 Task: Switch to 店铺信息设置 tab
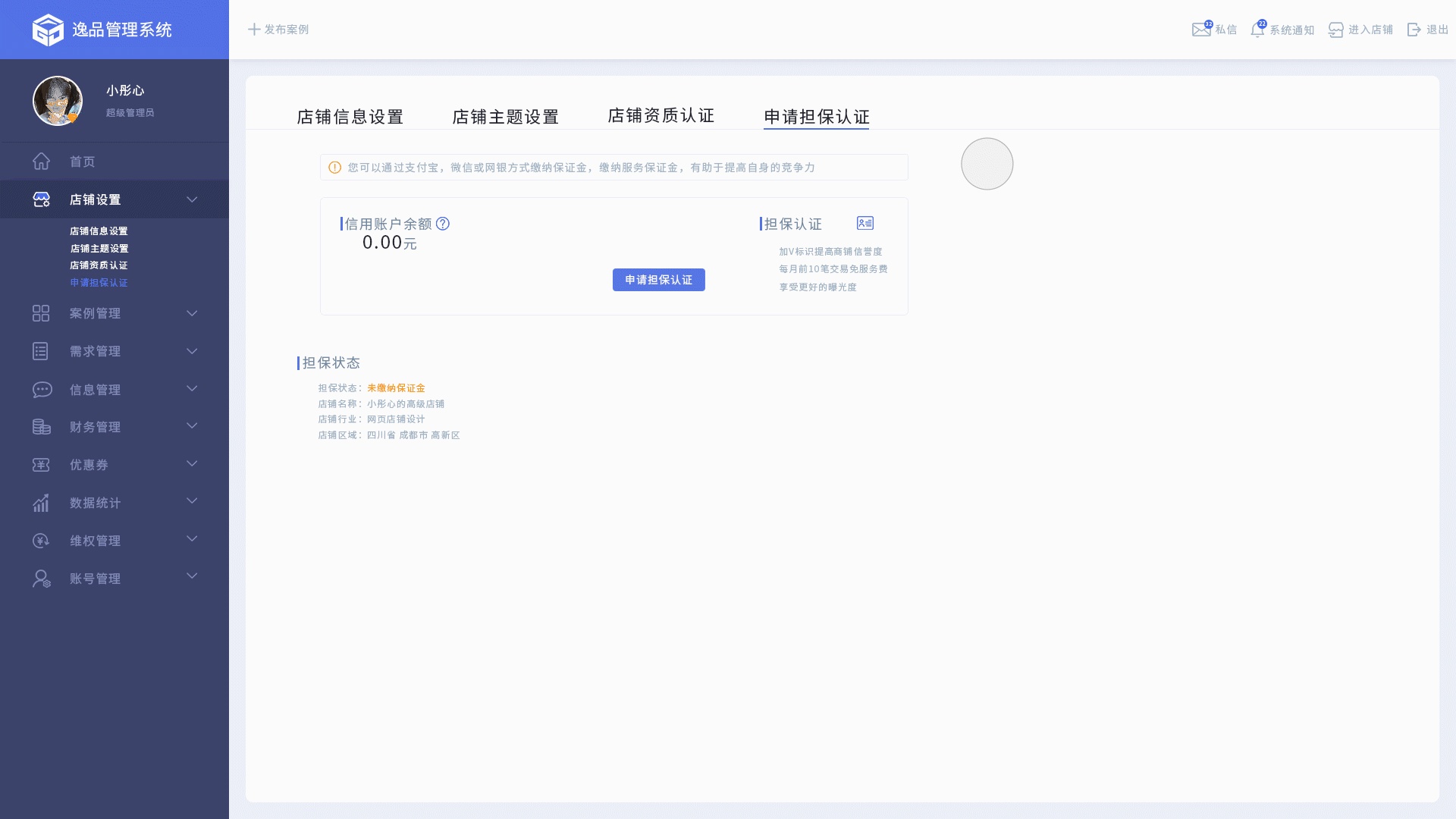[350, 117]
